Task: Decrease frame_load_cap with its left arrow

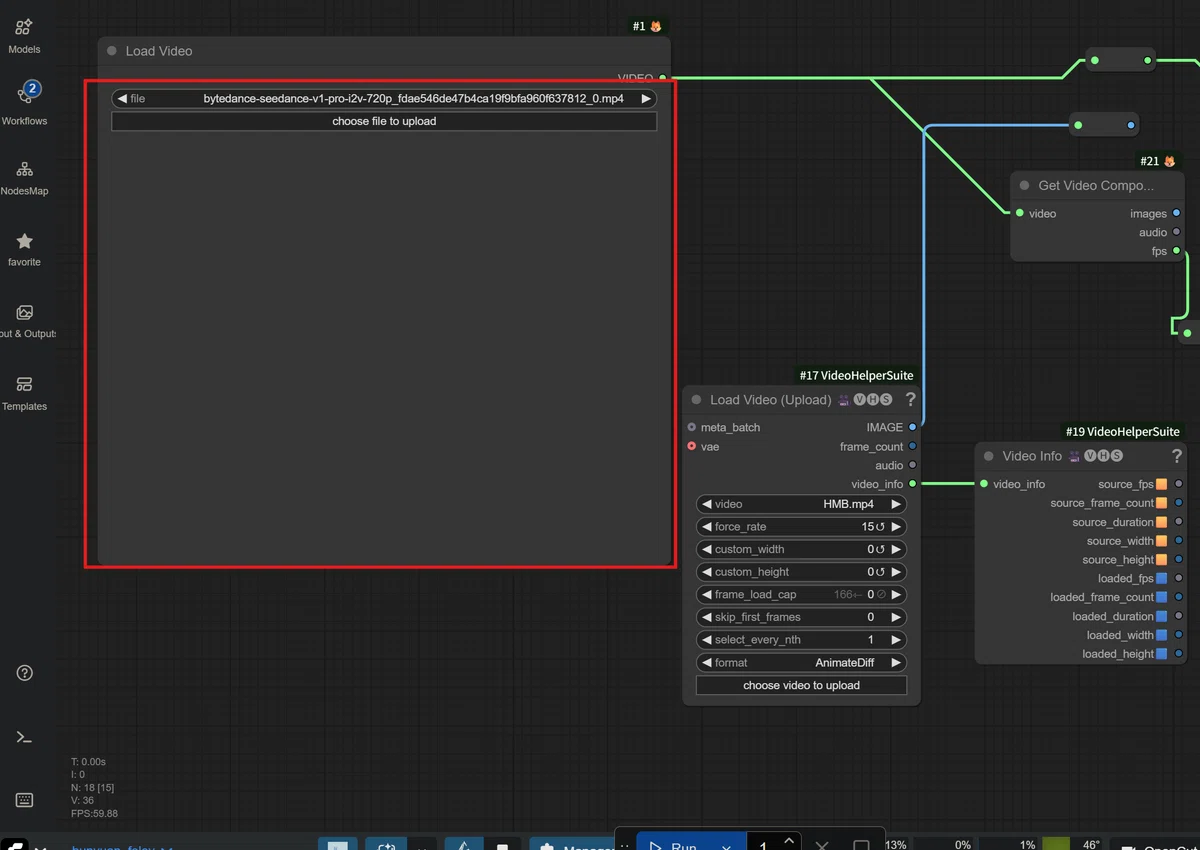Action: click(x=706, y=595)
